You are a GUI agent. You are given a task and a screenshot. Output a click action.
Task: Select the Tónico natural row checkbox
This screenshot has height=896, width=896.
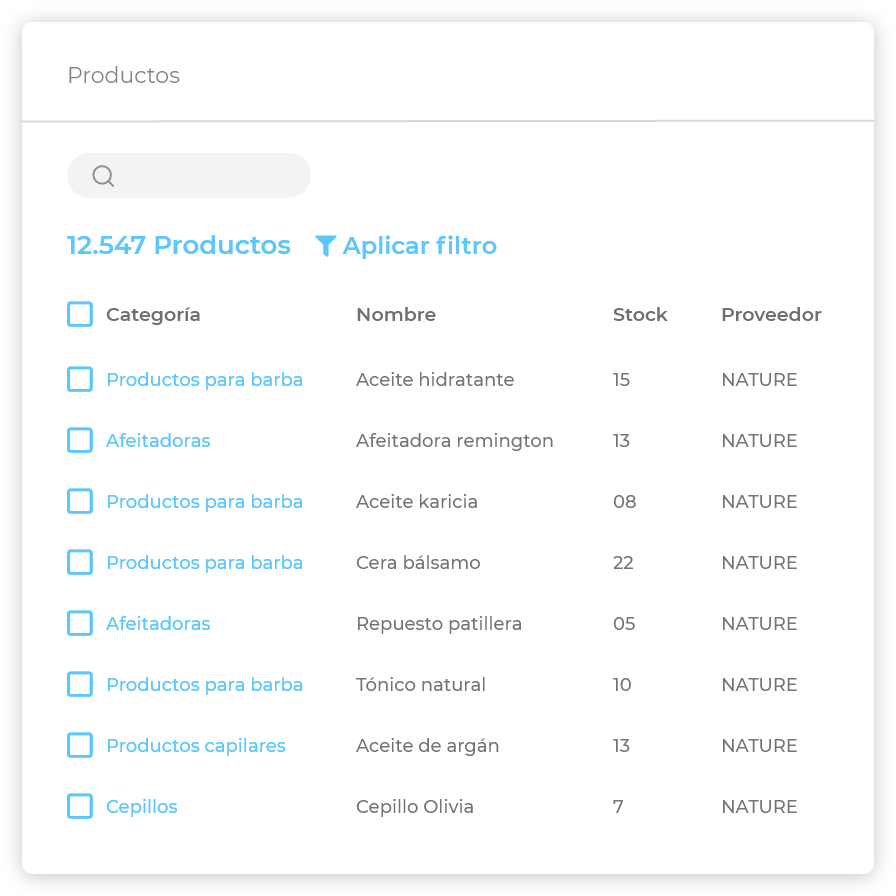click(80, 685)
